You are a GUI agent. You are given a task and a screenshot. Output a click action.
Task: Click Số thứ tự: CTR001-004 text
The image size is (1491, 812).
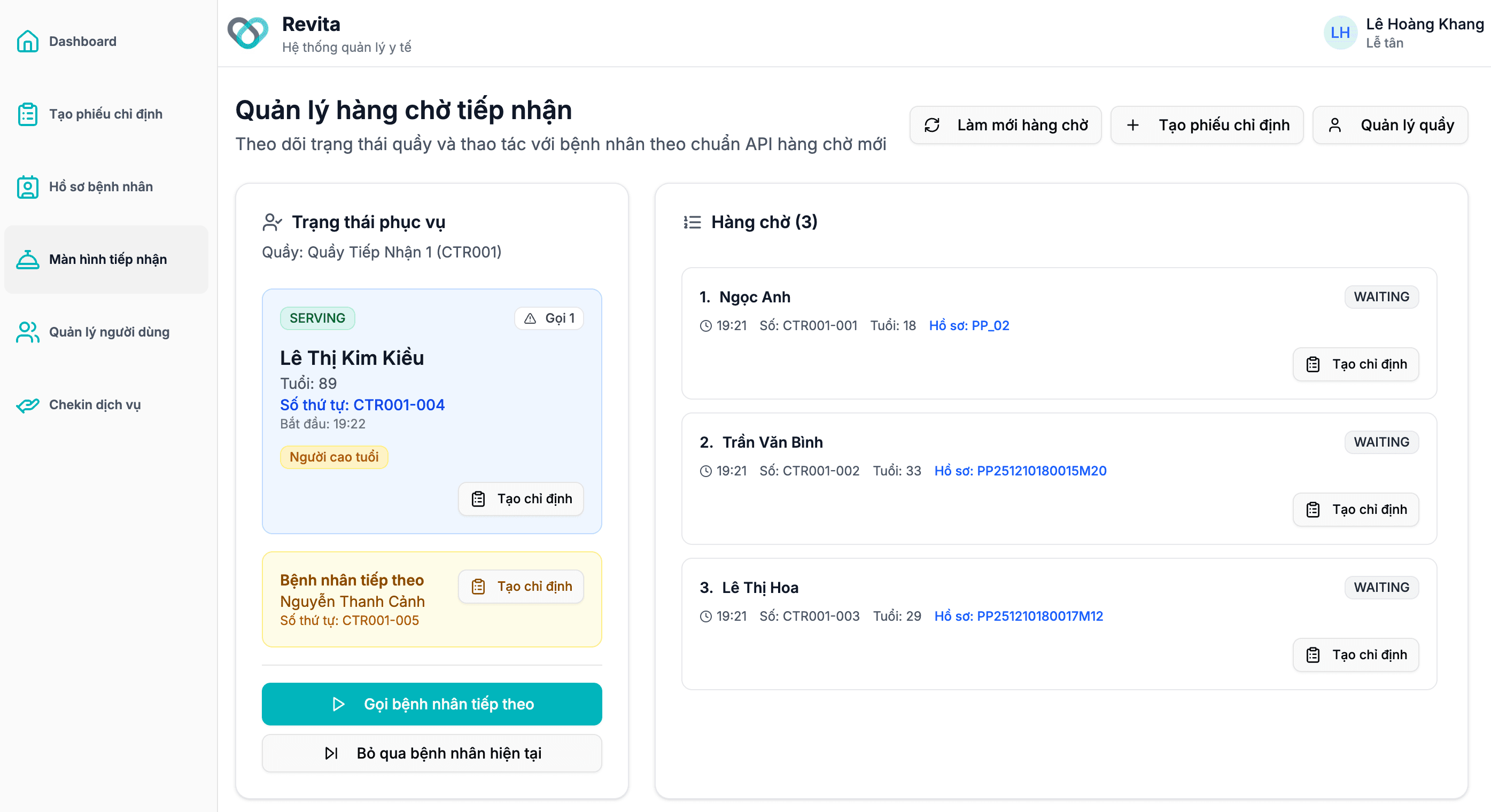362,404
